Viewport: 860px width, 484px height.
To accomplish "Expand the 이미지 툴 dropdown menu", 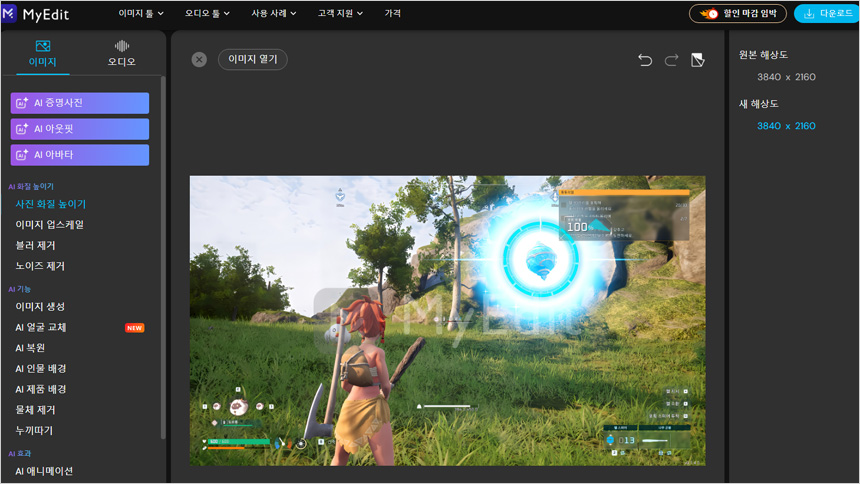I will point(146,14).
